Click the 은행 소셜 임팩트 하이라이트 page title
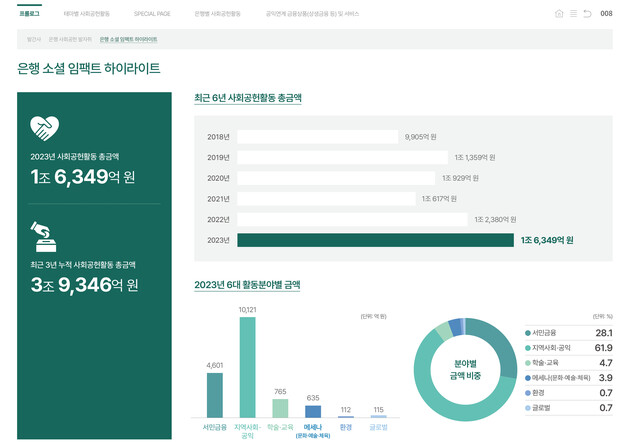The width and height of the screenshot is (640, 442). (89, 68)
